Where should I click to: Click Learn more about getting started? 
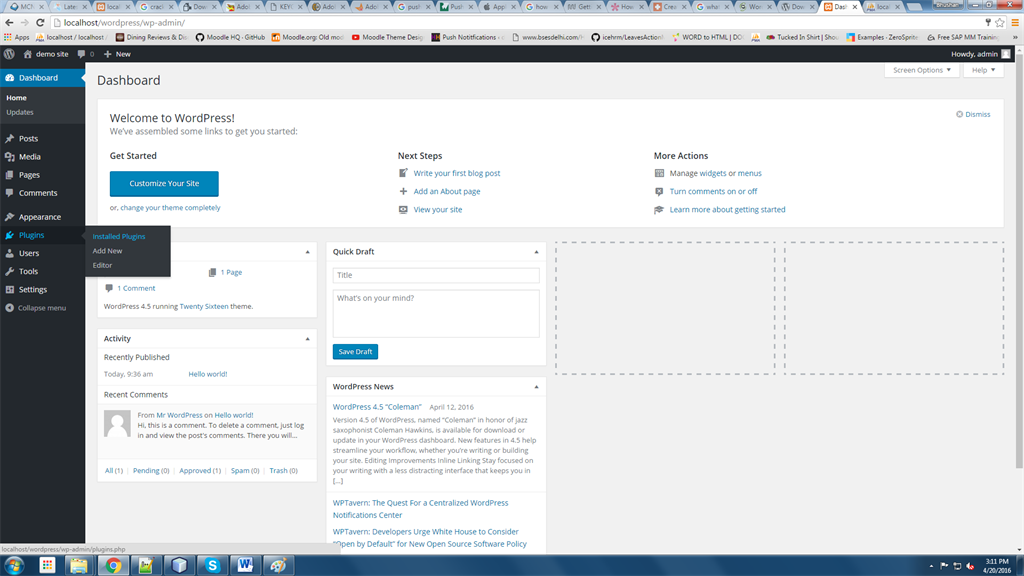tap(727, 210)
